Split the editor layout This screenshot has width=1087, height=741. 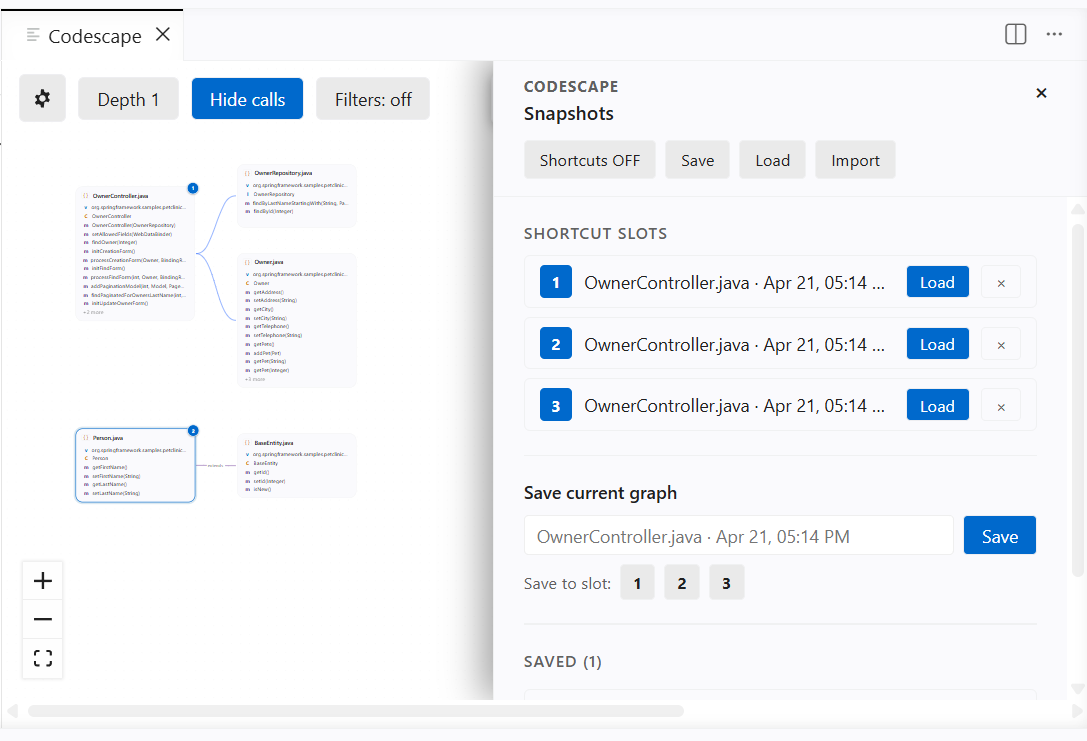coord(1016,34)
